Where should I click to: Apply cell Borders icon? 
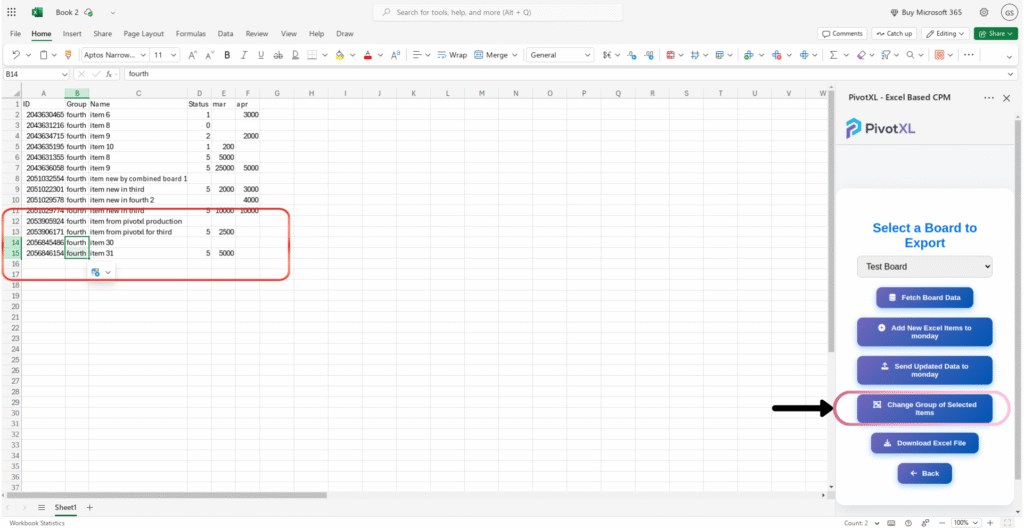312,55
